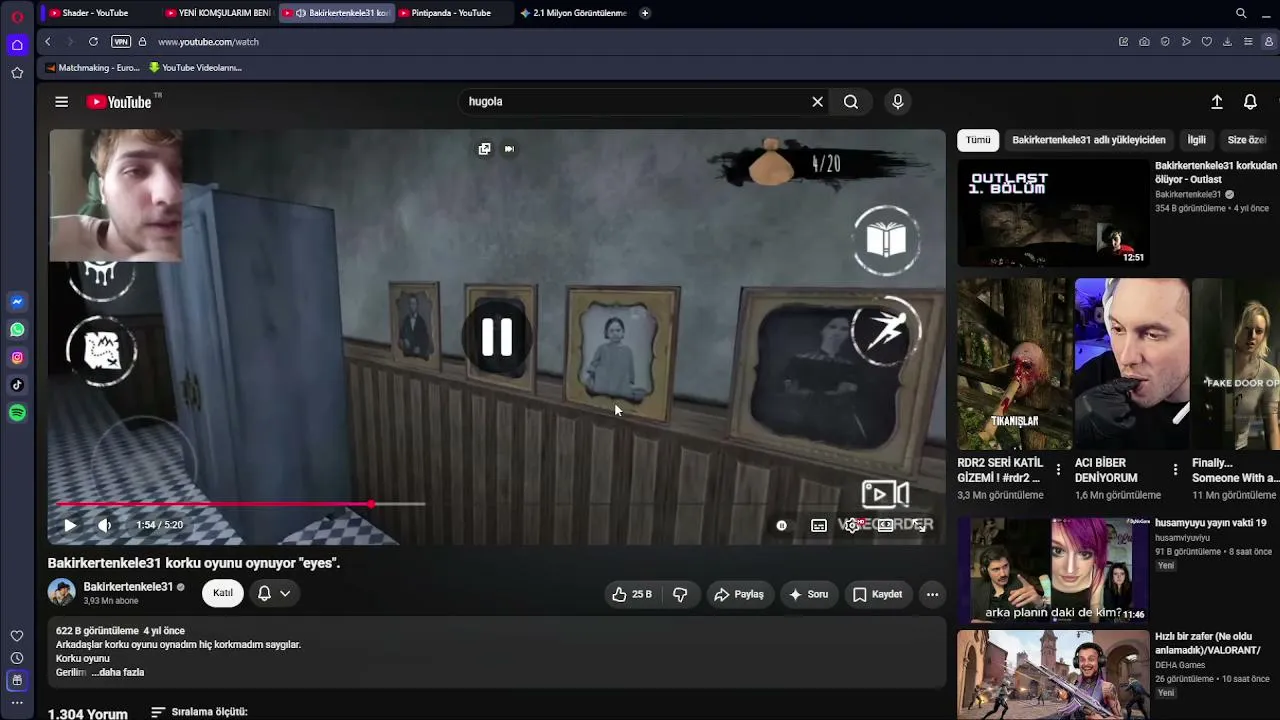Viewport: 1280px width, 720px height.
Task: Click the Soru ask button
Action: tap(809, 594)
